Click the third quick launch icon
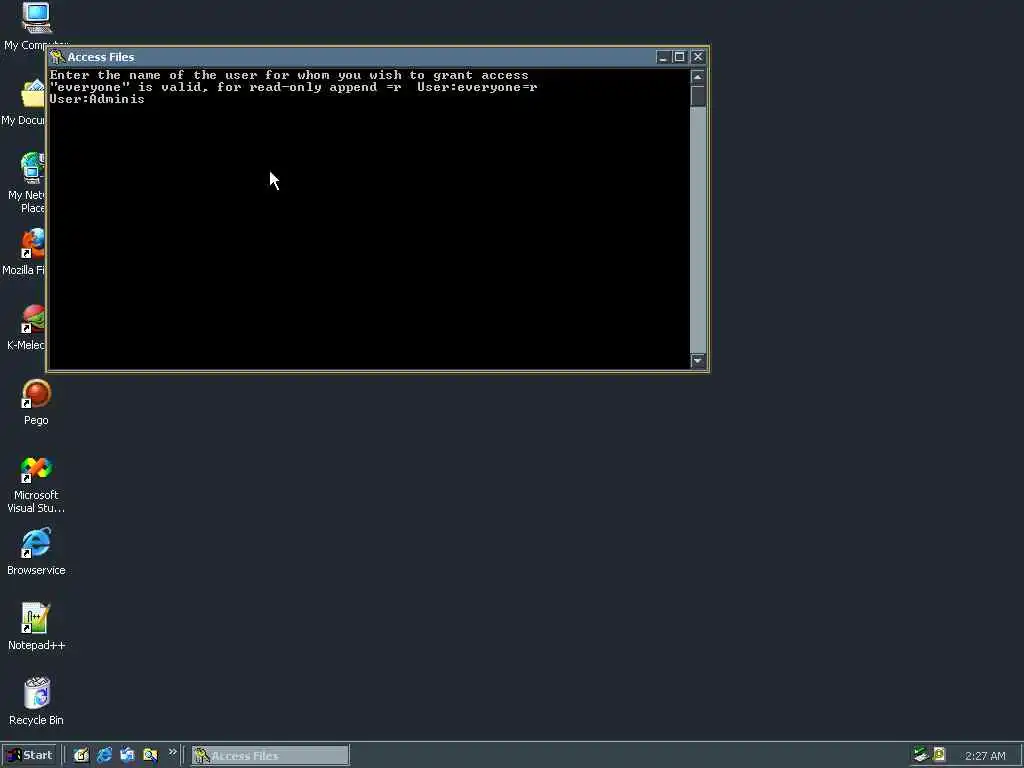 (x=127, y=755)
